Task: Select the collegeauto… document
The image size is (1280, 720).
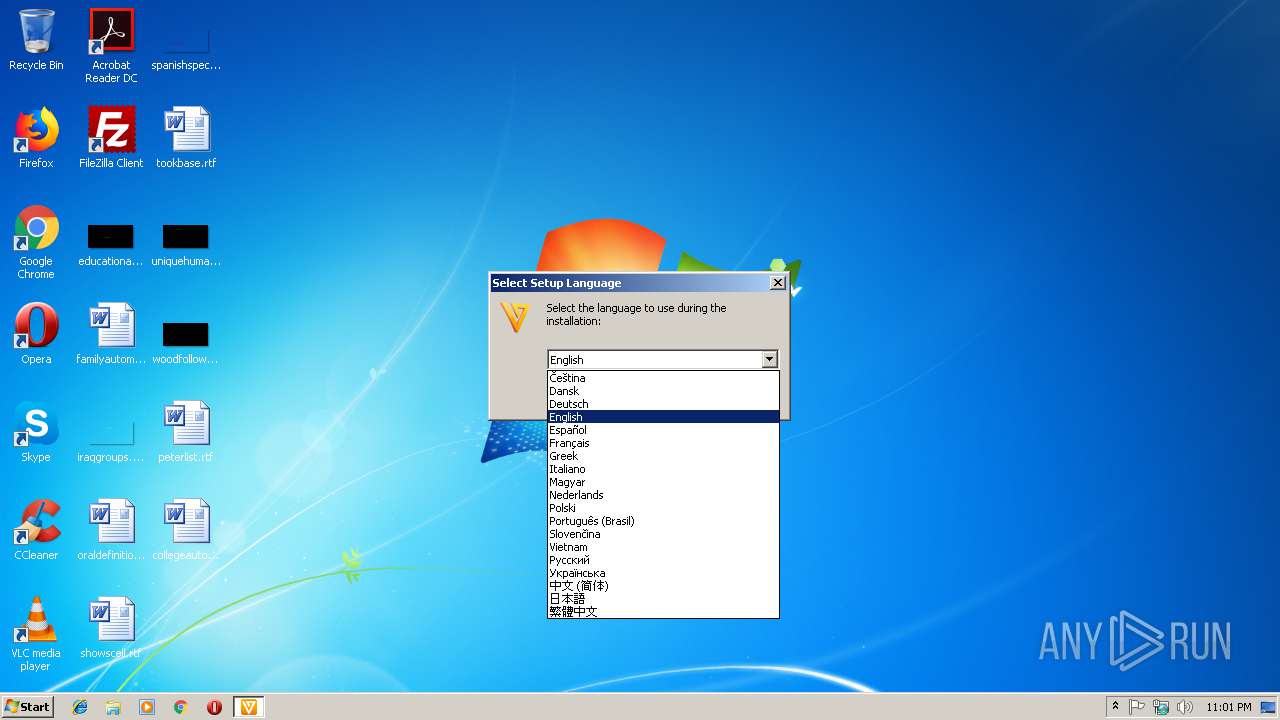Action: coord(186,530)
